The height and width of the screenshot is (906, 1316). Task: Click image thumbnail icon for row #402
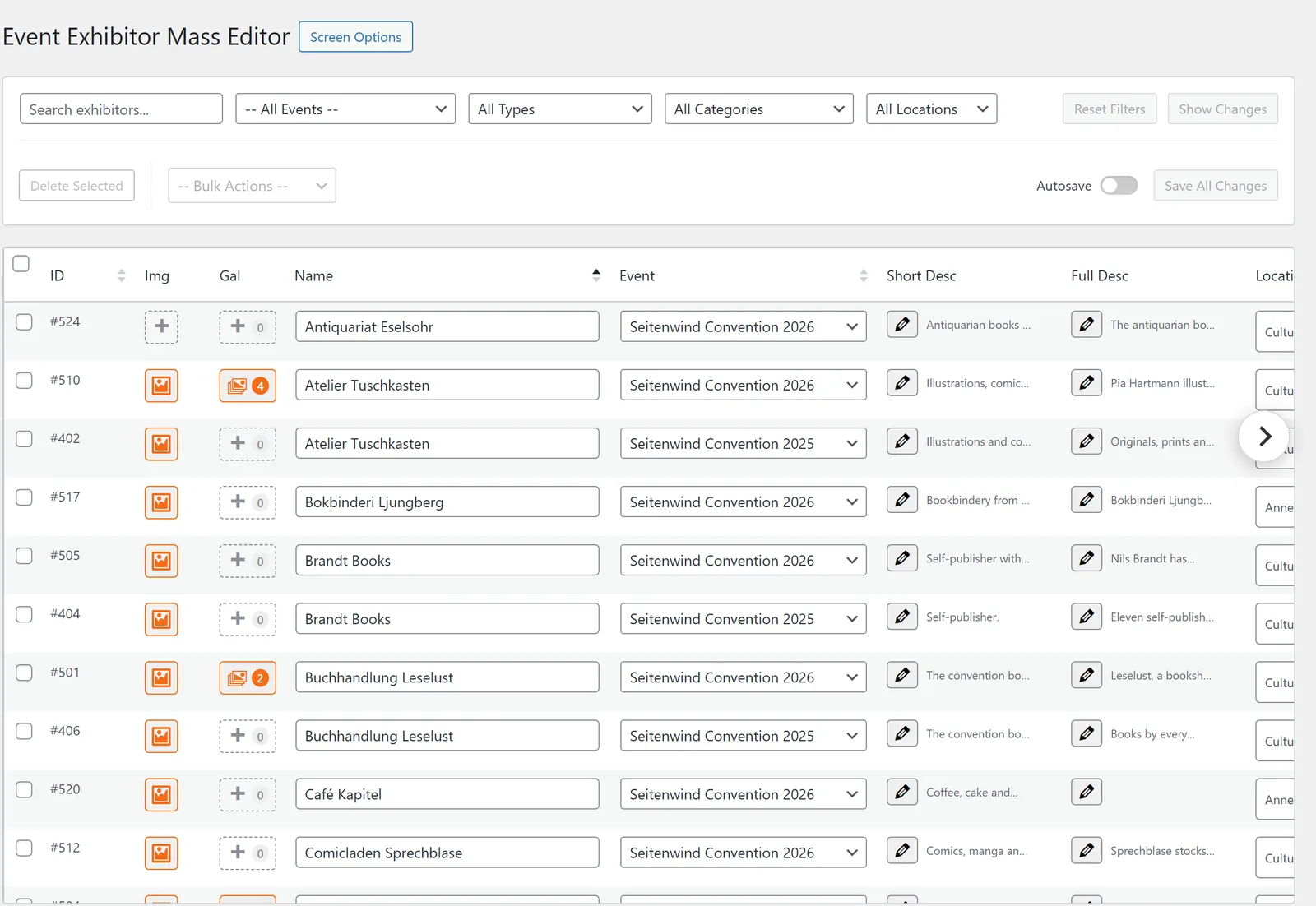point(161,444)
